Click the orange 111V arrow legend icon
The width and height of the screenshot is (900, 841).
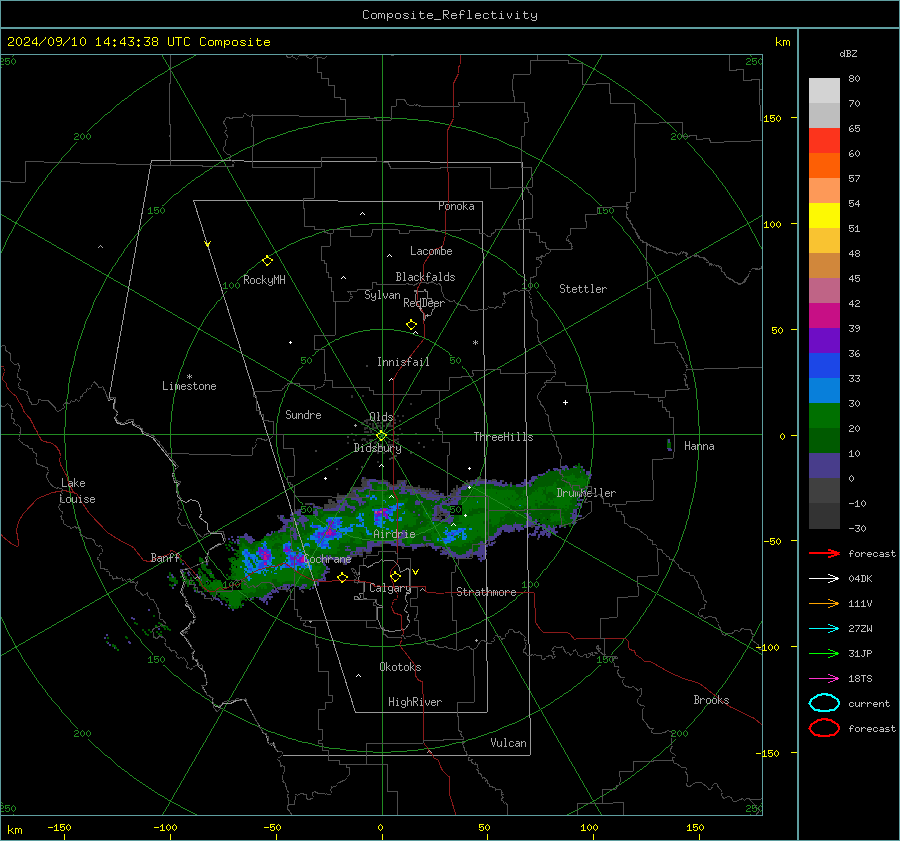824,603
